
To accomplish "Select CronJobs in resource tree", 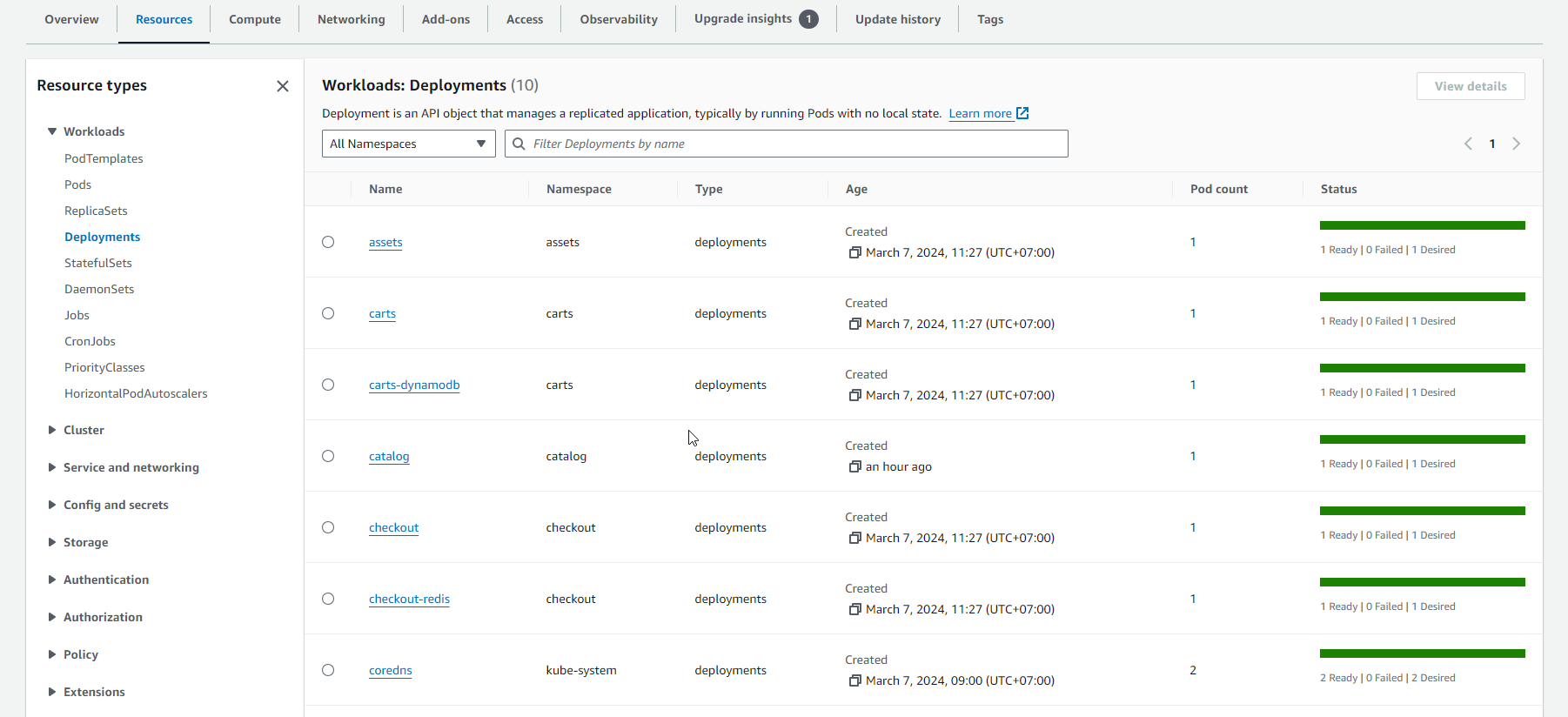I will click(x=90, y=341).
